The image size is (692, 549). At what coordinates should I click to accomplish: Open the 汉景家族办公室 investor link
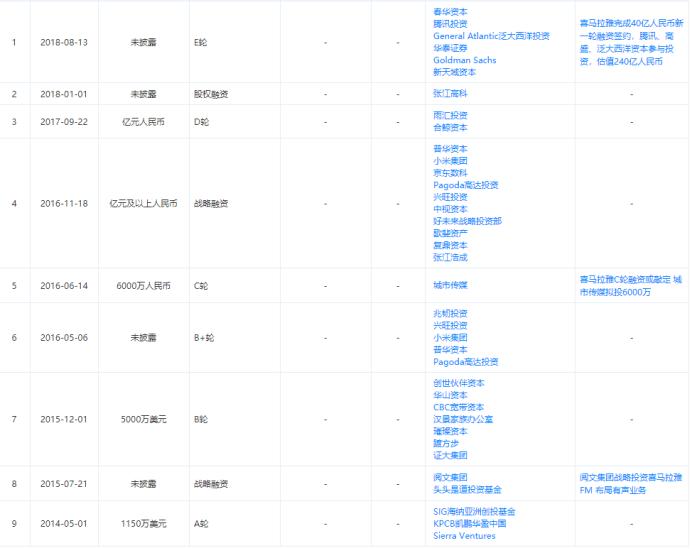click(x=463, y=419)
